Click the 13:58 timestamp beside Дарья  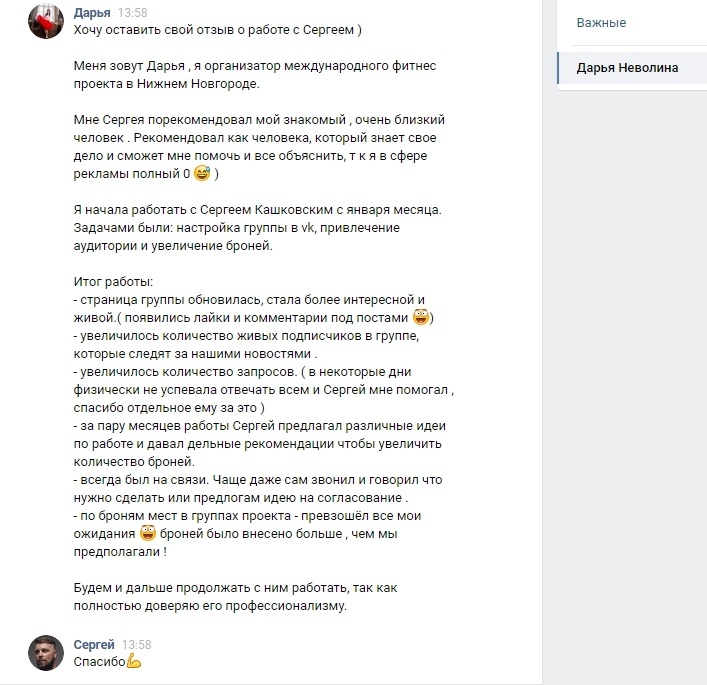tap(133, 13)
